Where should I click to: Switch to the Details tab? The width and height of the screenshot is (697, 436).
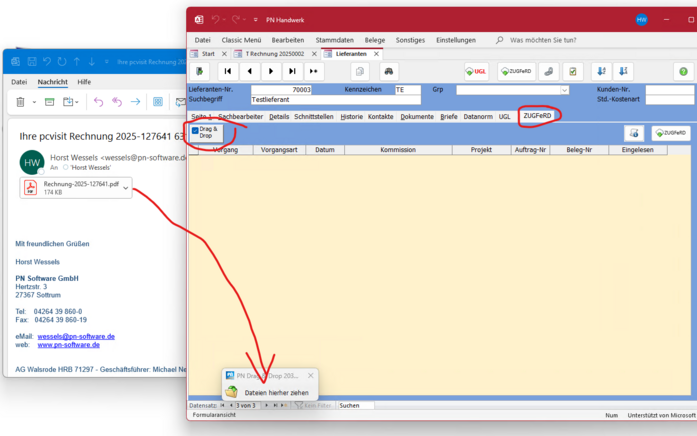[x=279, y=116]
